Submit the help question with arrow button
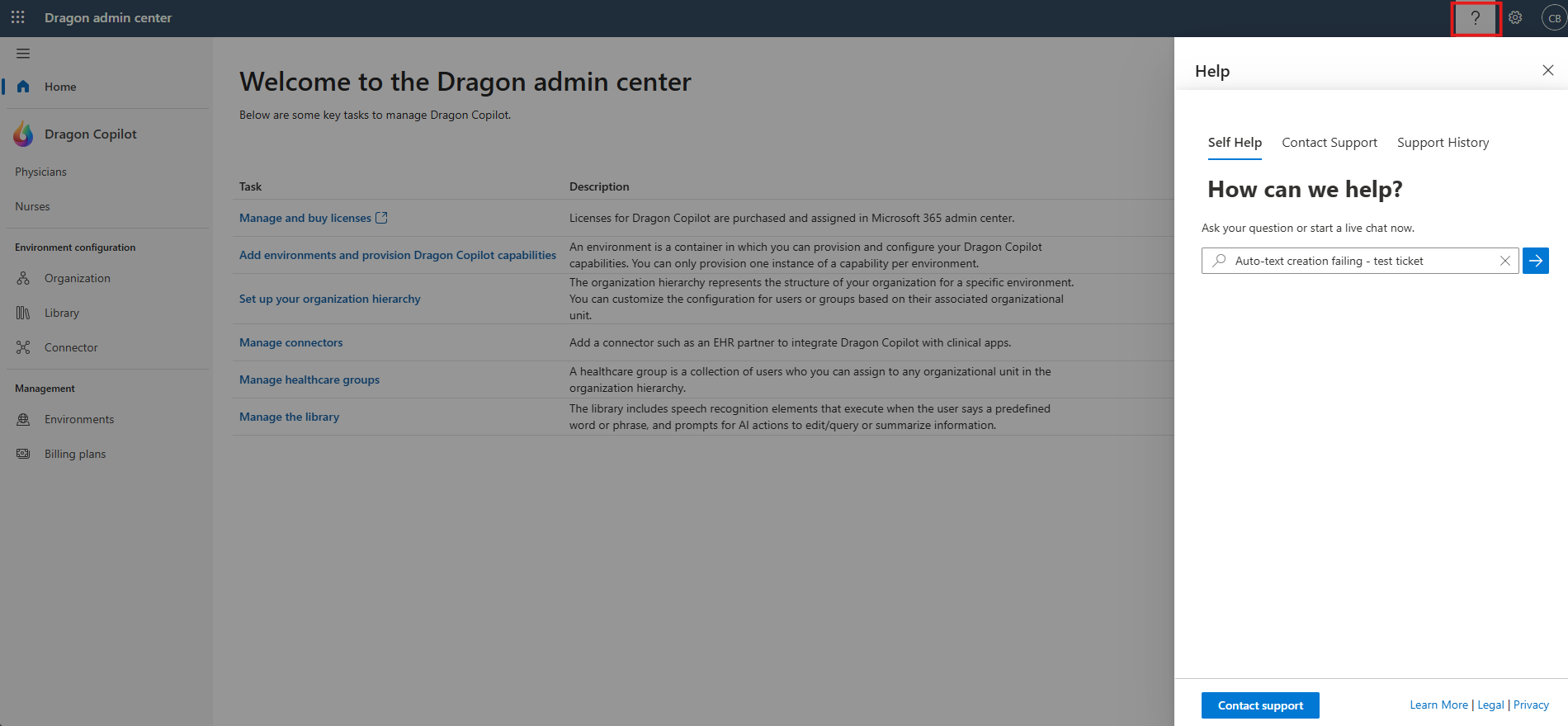Screen dimensions: 1568x726 [x=1536, y=261]
